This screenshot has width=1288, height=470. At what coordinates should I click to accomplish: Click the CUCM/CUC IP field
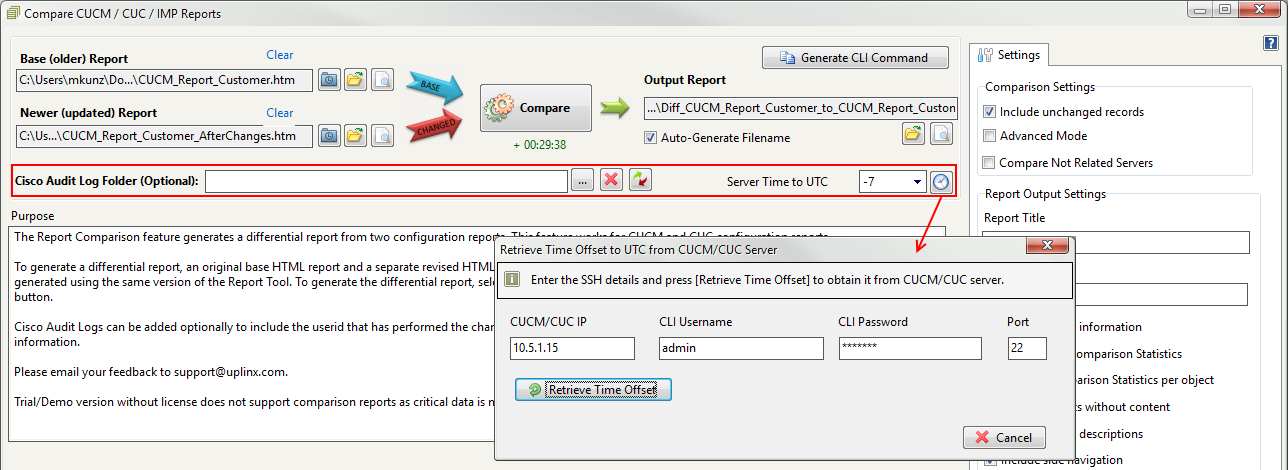pos(572,348)
